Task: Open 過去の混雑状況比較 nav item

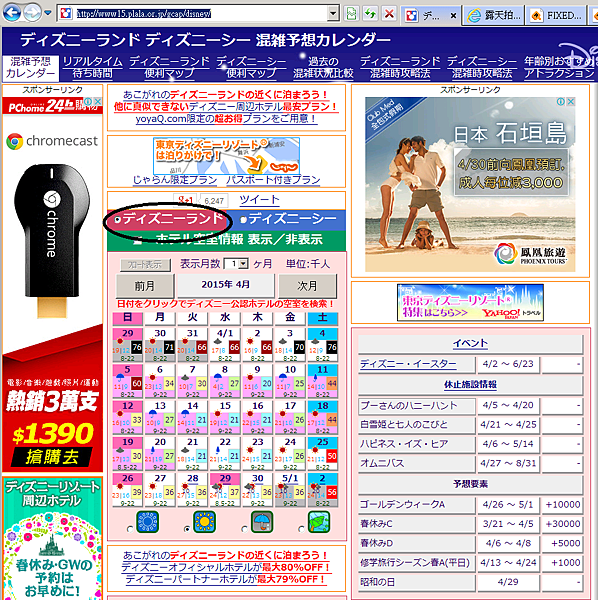Action: [x=323, y=68]
